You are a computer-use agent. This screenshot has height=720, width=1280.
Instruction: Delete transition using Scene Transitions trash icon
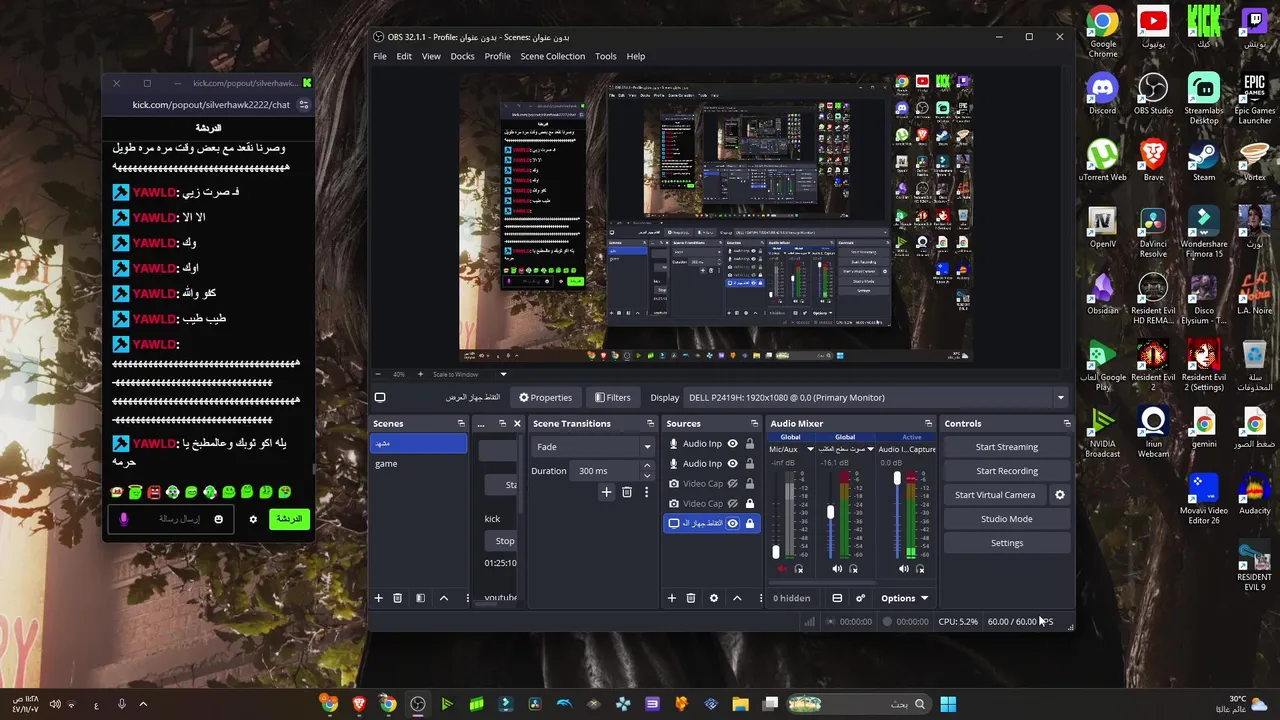[627, 492]
